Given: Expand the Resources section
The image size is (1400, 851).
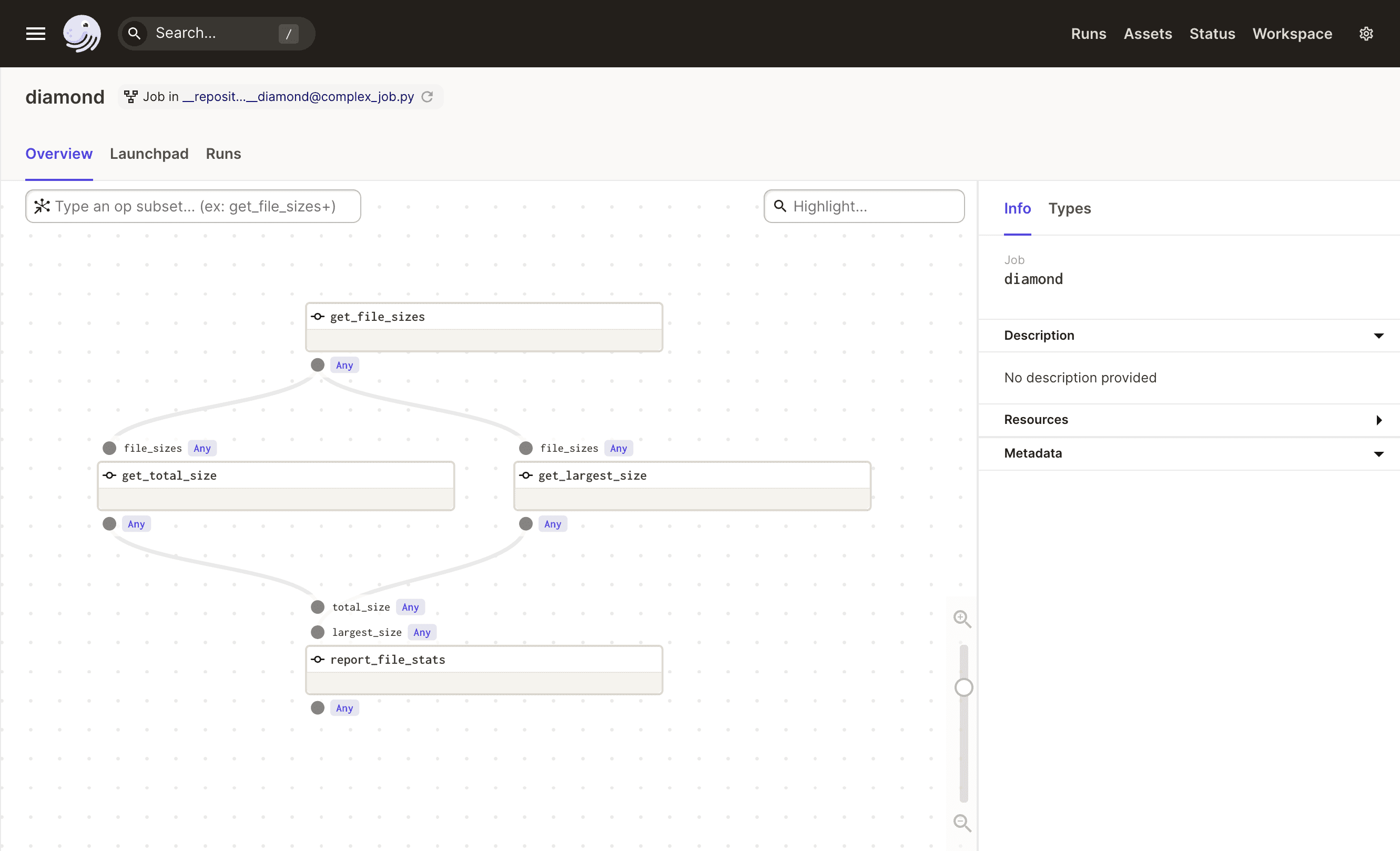Looking at the screenshot, I should 1380,418.
